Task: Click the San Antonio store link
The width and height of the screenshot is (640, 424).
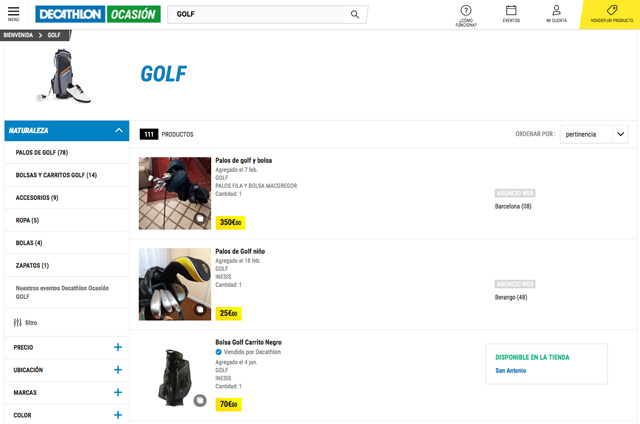Action: tap(511, 371)
